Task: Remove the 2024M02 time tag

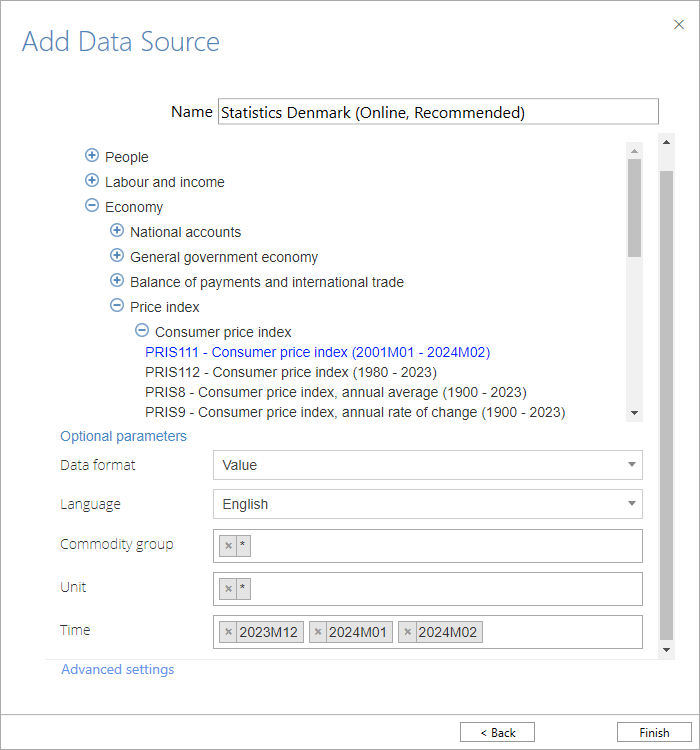Action: (407, 632)
